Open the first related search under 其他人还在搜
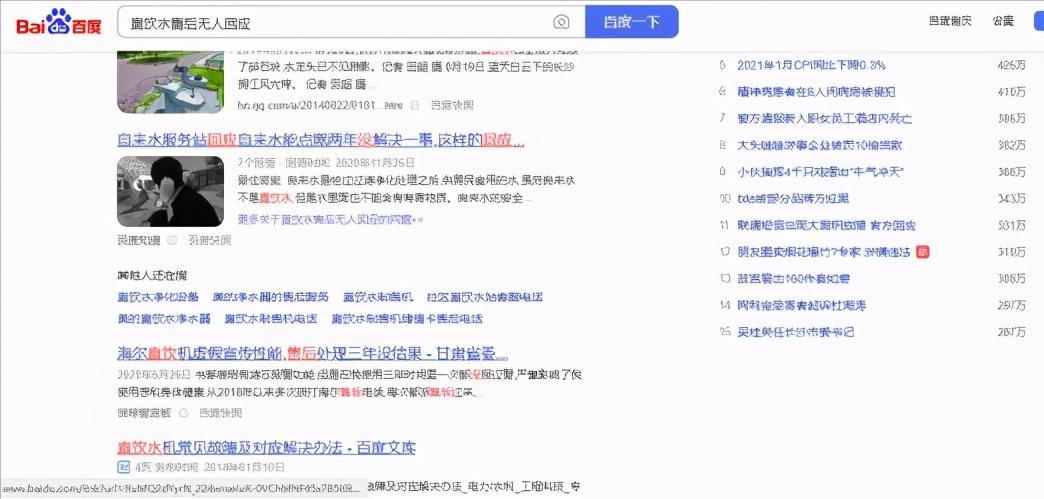 158,297
